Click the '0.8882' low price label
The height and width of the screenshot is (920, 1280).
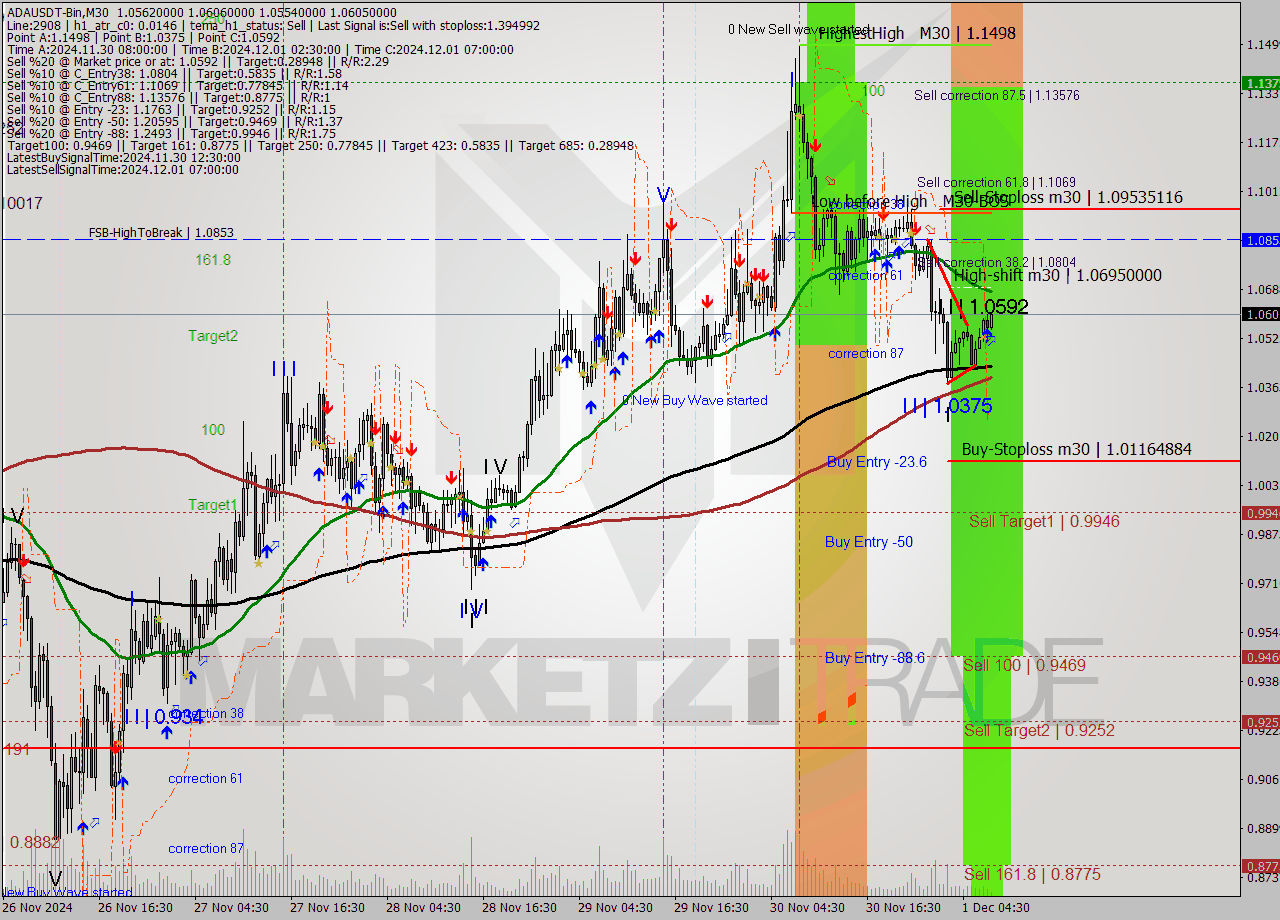[33, 843]
